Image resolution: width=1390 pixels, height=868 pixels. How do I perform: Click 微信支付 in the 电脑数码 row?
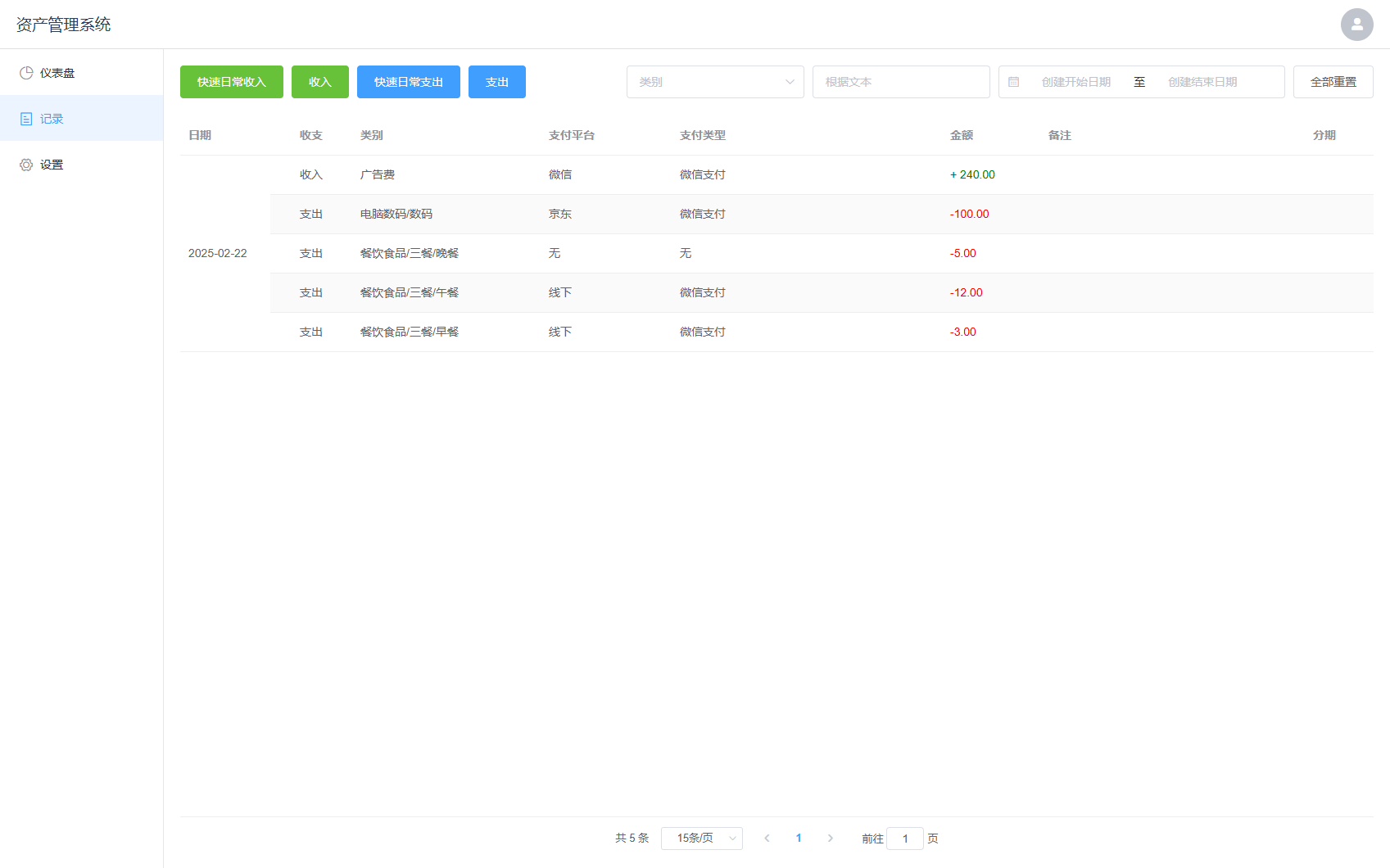pos(703,214)
